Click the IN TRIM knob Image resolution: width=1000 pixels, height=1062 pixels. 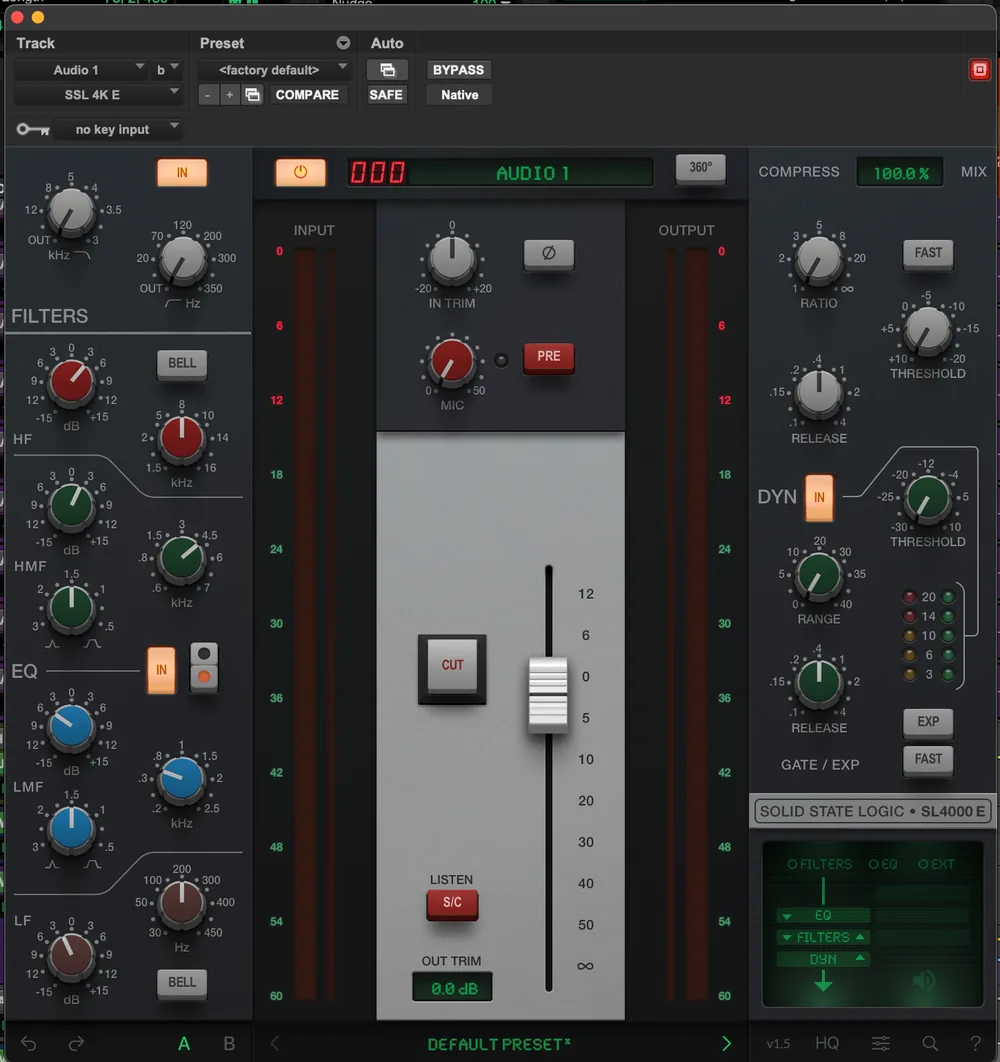pos(452,261)
